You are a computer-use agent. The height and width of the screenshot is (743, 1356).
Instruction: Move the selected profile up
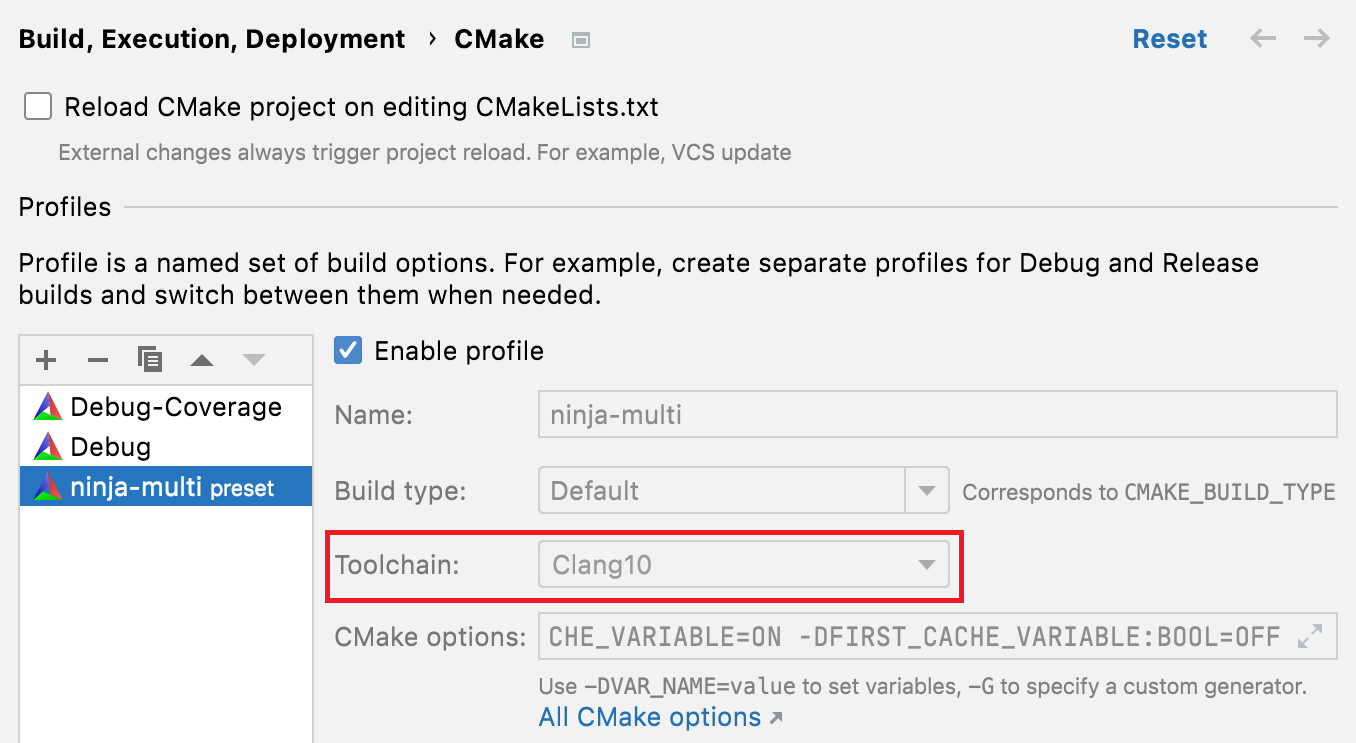coord(202,359)
